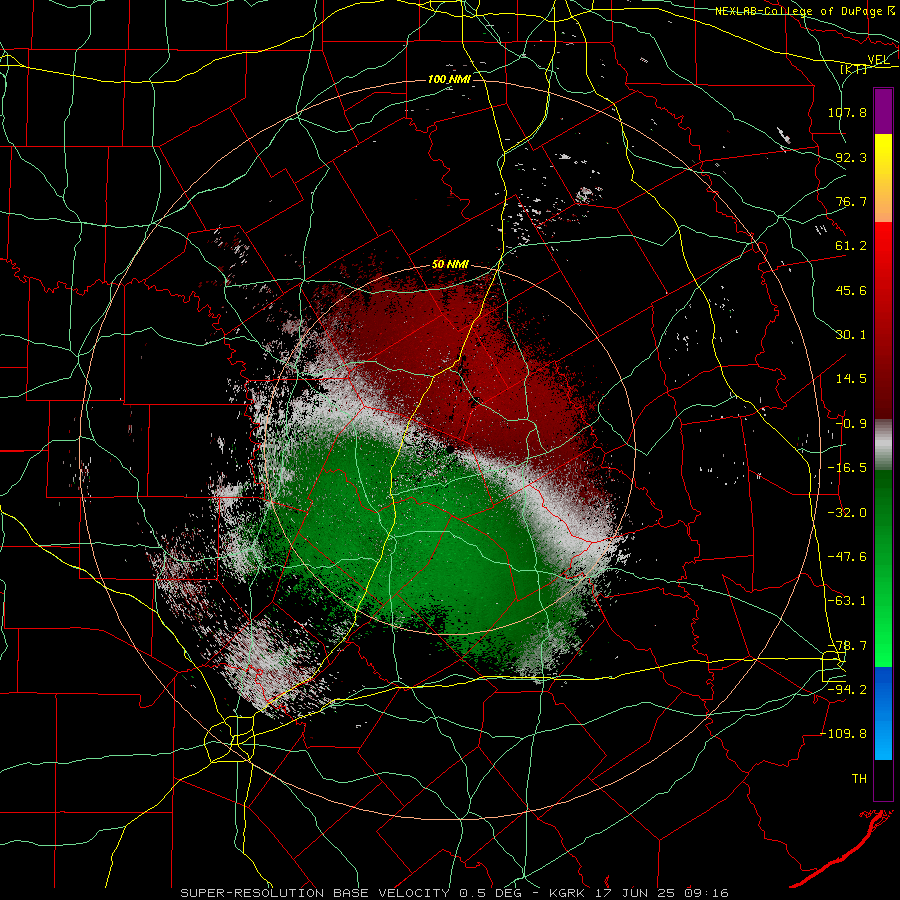Image resolution: width=900 pixels, height=900 pixels.
Task: Select the 14.5 velocity scale value
Action: 851,379
